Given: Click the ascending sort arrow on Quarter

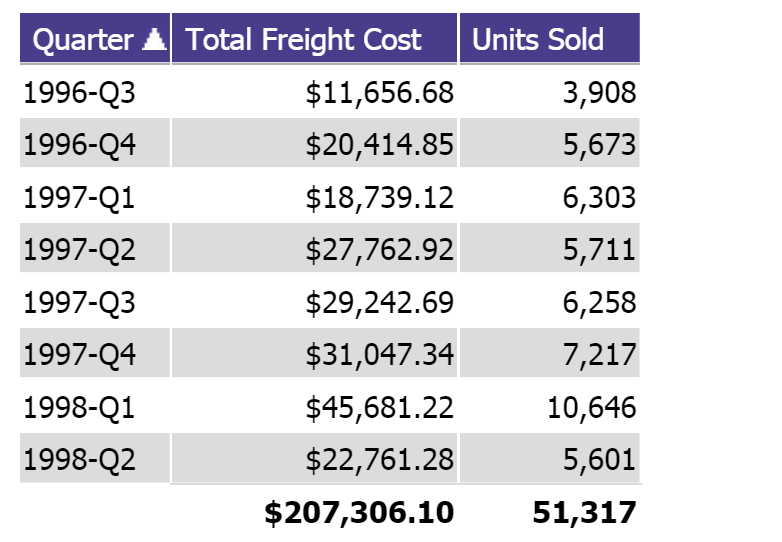Looking at the screenshot, I should point(154,39).
